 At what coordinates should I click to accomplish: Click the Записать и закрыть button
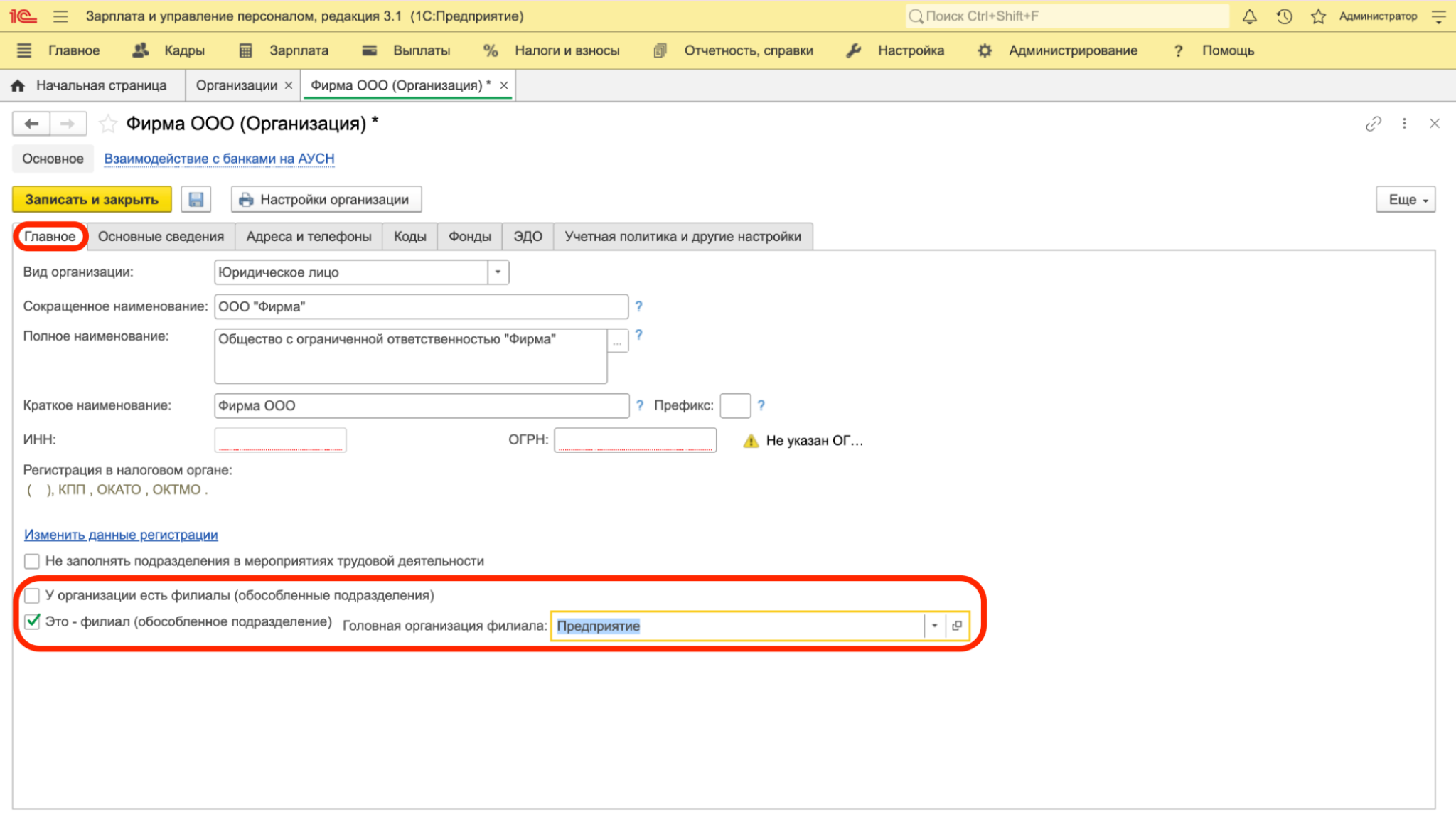pyautogui.click(x=92, y=200)
